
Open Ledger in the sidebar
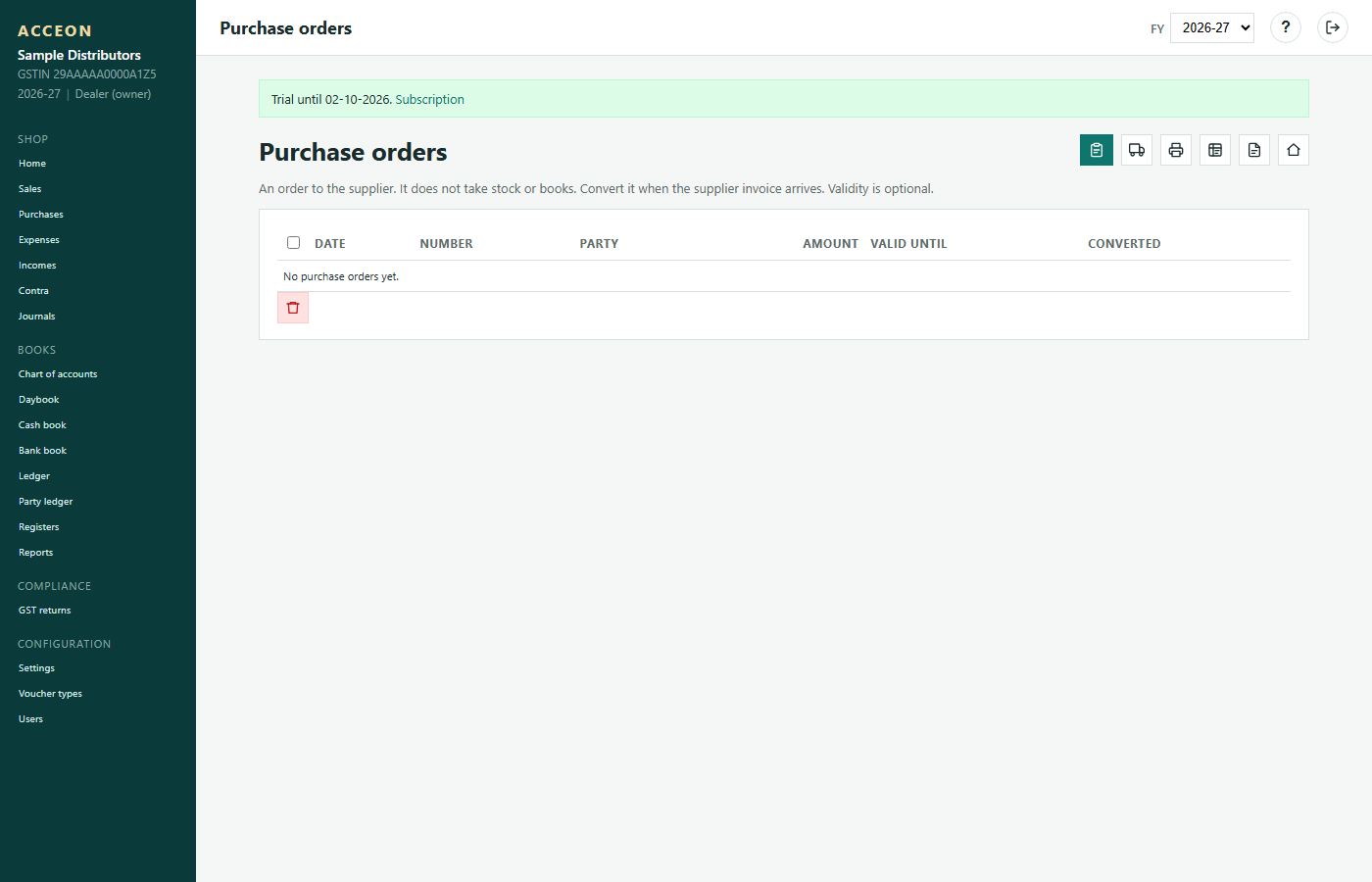click(34, 476)
